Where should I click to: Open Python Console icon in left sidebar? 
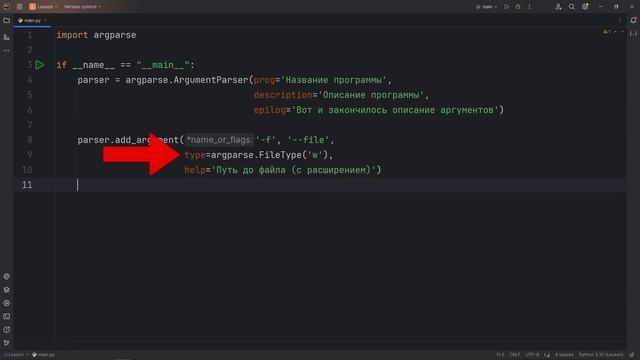7,276
